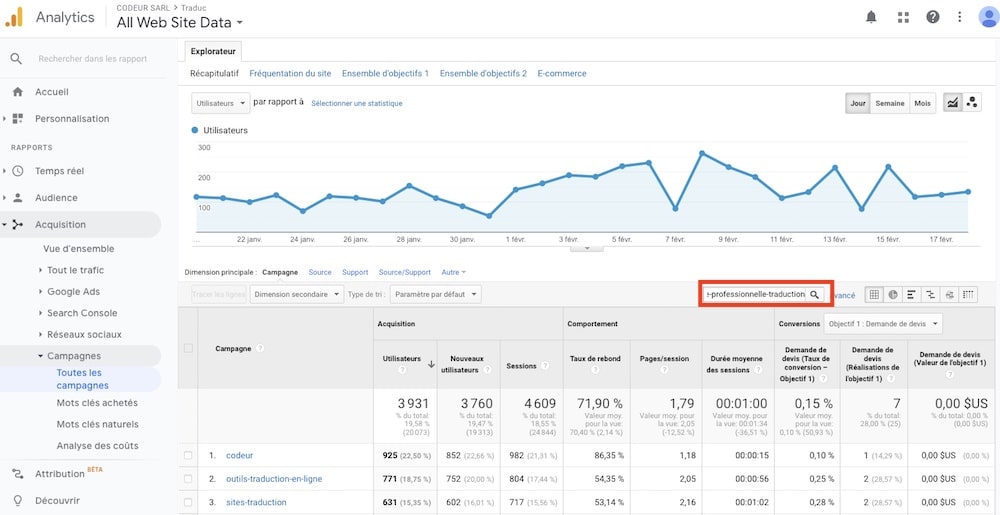Expand the Objectif 1 conversions dropdown

[x=884, y=324]
